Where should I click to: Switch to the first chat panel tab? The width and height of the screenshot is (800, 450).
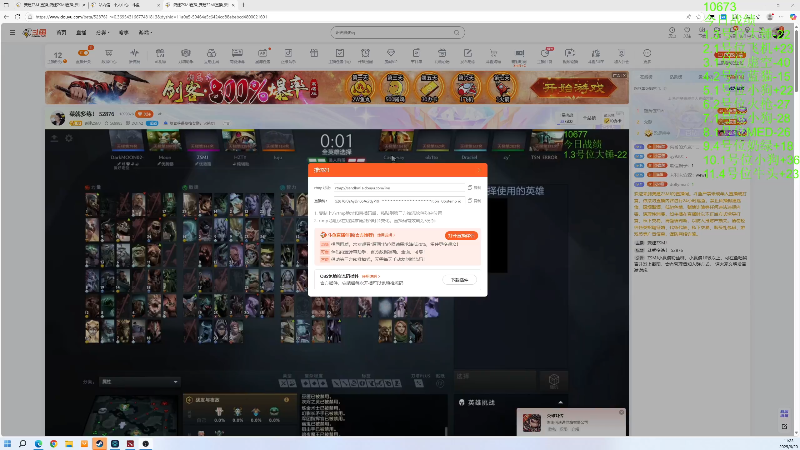pos(646,77)
